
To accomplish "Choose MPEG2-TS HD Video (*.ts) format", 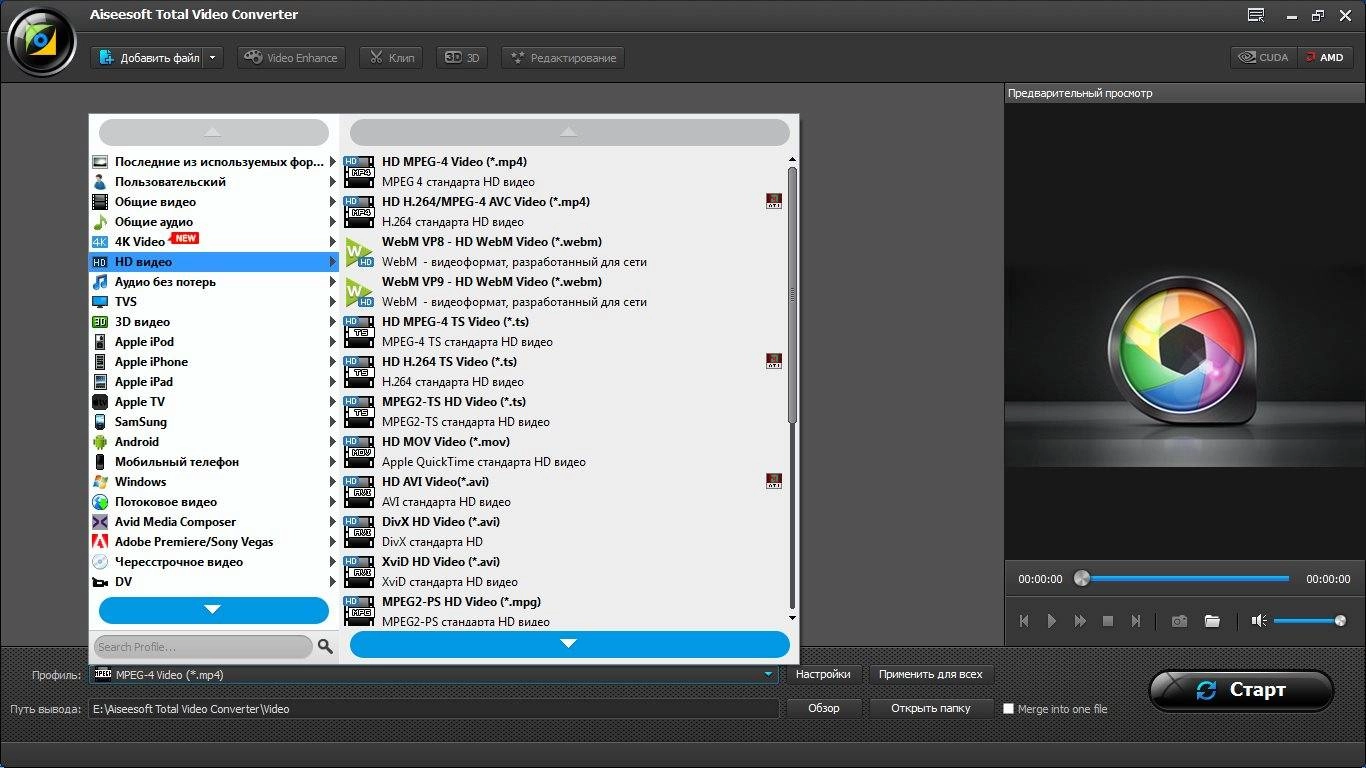I will point(564,412).
